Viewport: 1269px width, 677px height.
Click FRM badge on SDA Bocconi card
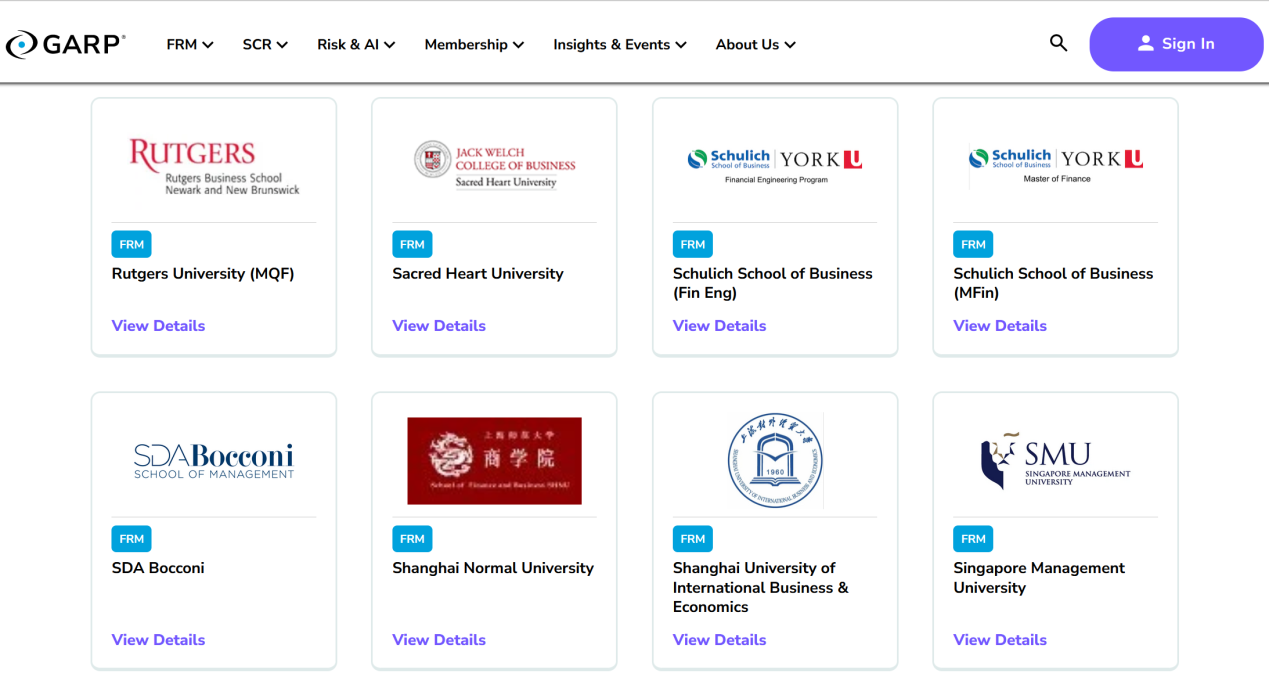[131, 539]
